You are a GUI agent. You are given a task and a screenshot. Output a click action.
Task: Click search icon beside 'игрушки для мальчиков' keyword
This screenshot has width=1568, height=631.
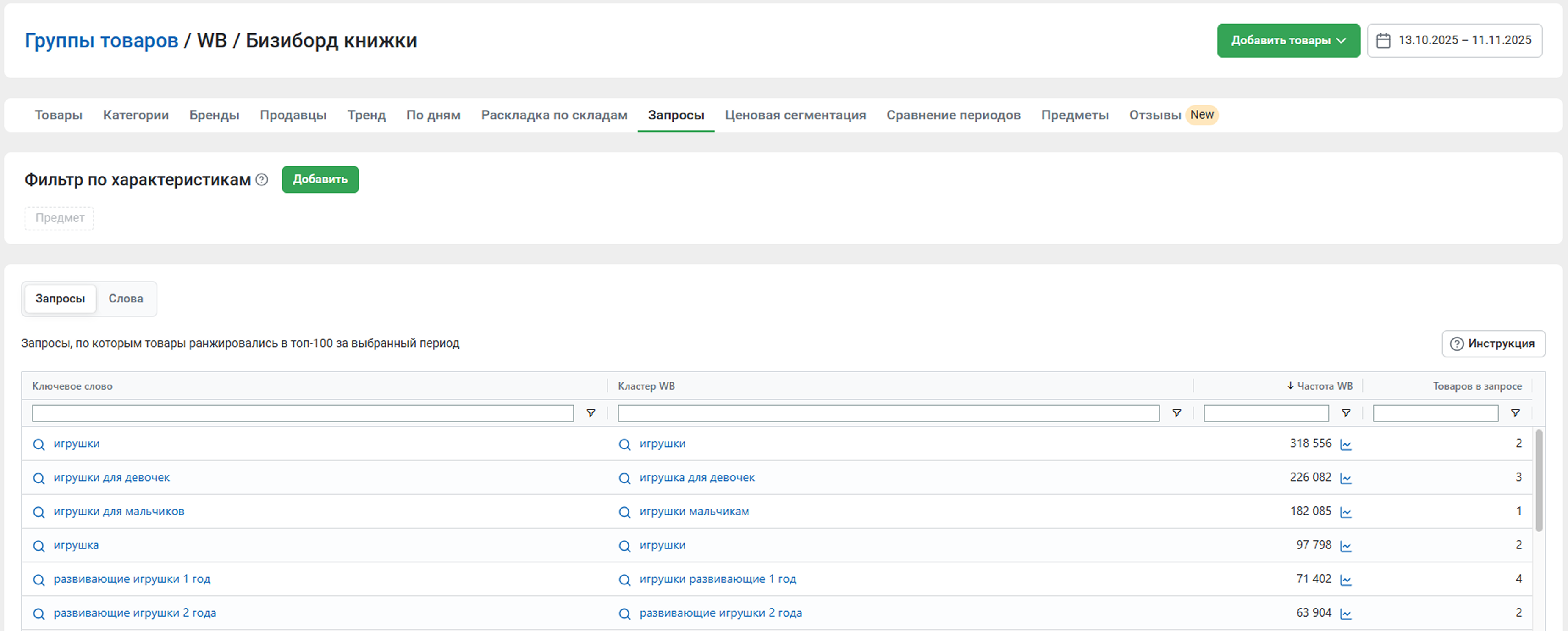click(x=39, y=512)
